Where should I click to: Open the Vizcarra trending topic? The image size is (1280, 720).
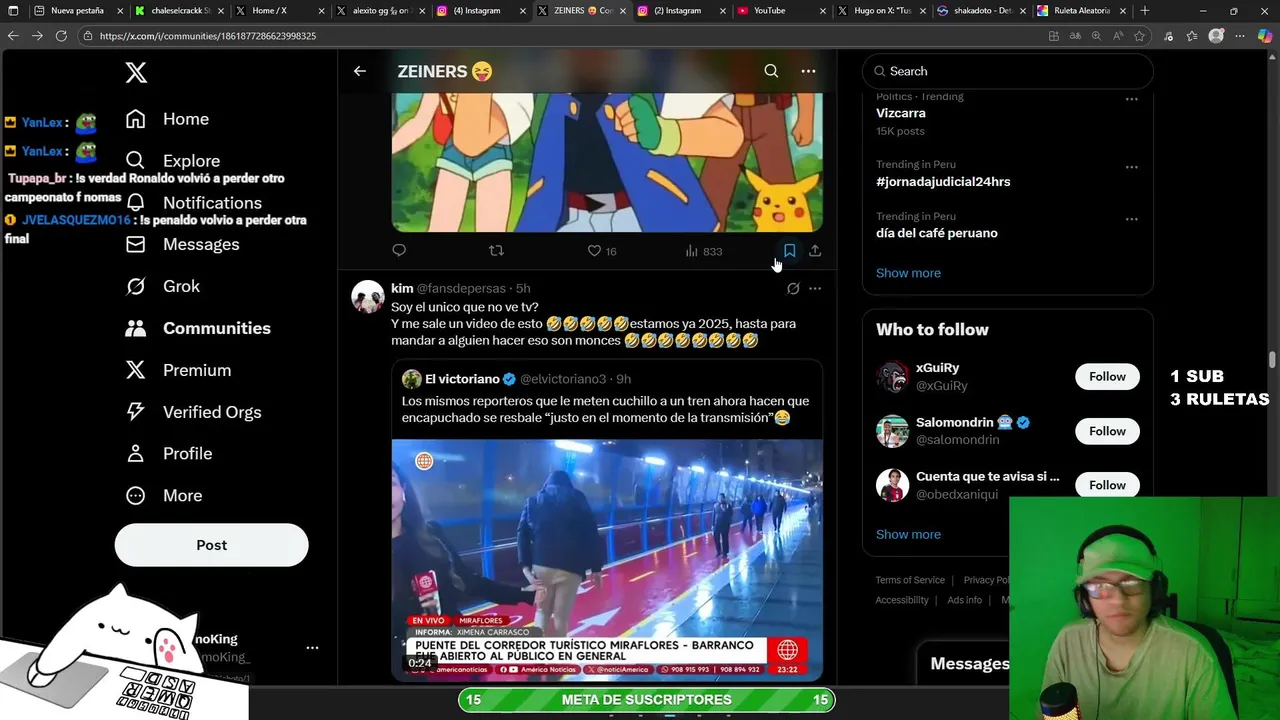click(901, 113)
